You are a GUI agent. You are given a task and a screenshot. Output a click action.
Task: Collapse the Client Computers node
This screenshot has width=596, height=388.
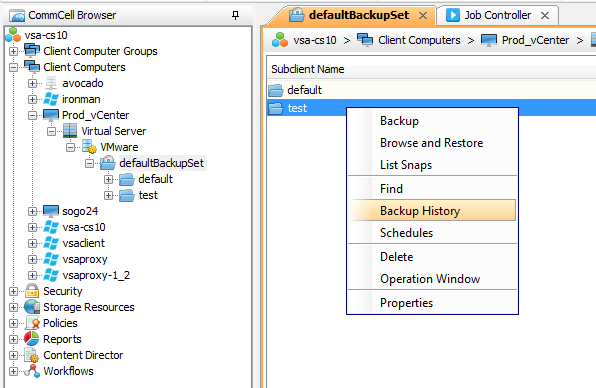(13, 67)
